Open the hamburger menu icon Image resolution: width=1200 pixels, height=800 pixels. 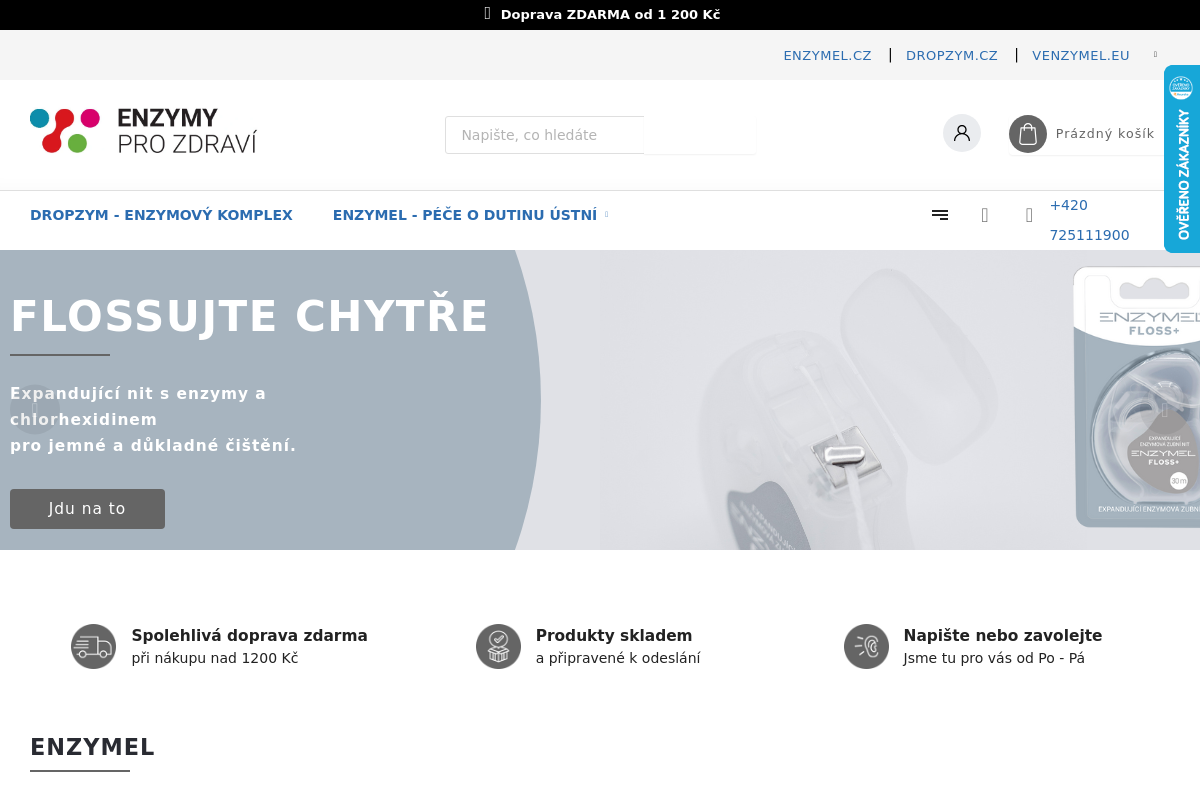pos(940,214)
